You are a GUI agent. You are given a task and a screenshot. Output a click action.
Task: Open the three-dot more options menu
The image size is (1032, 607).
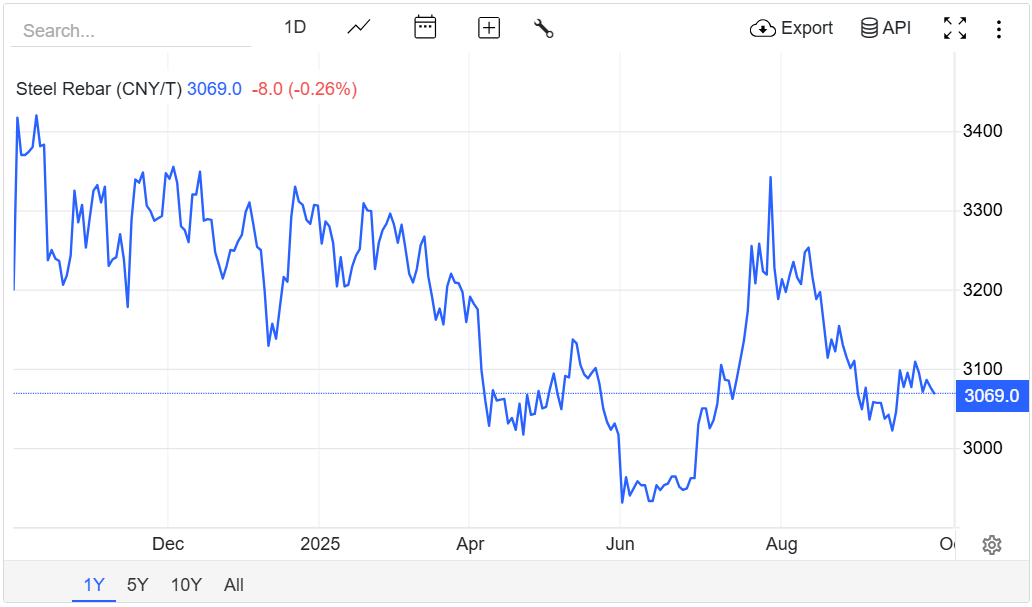click(x=998, y=28)
